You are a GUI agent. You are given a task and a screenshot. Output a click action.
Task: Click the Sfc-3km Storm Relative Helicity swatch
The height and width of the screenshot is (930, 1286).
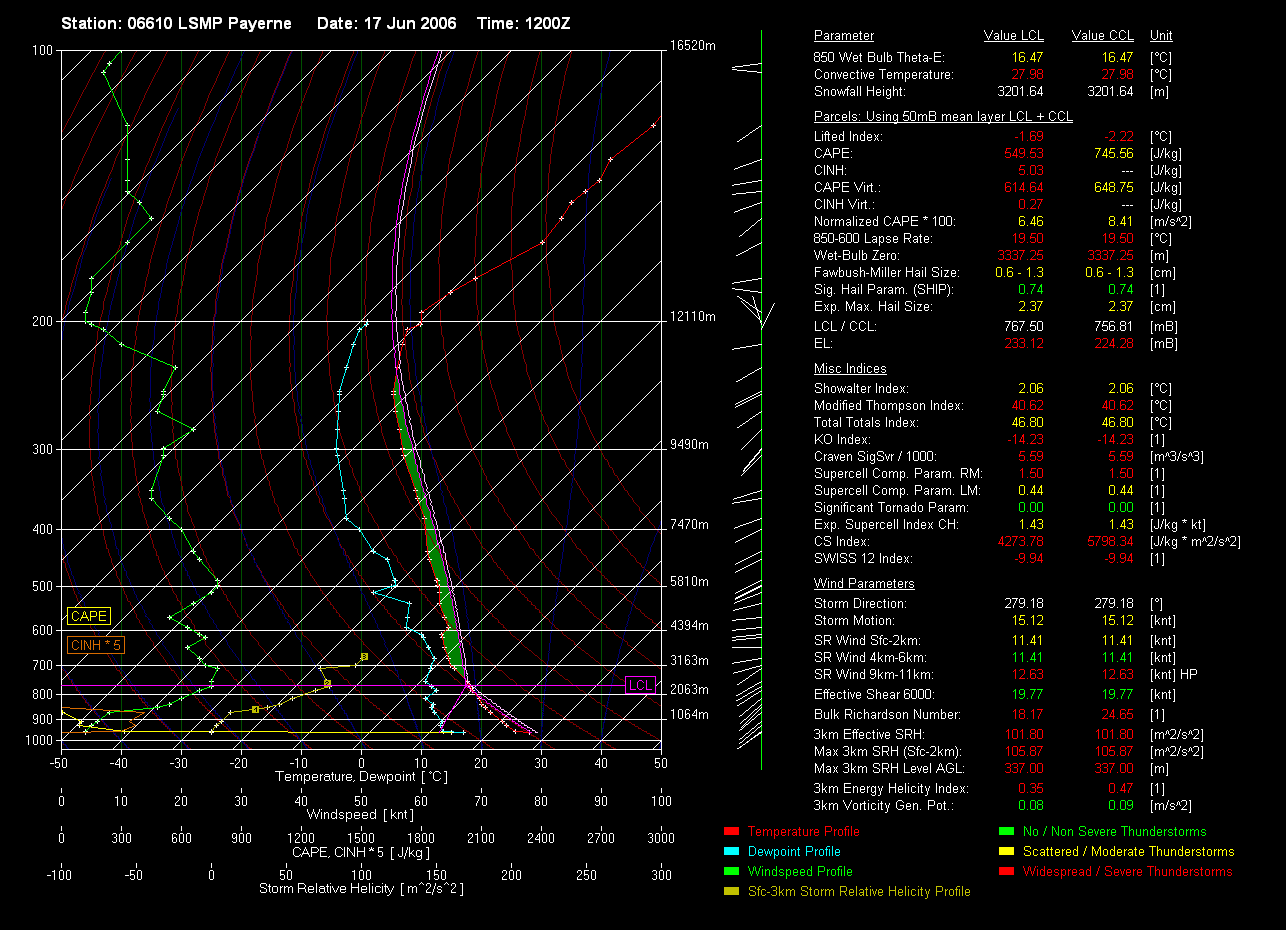coord(730,892)
